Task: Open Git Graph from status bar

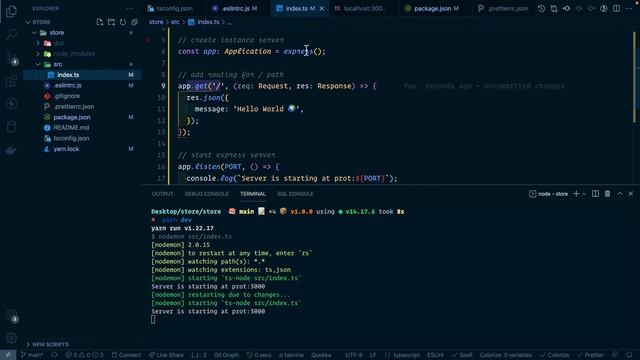Action: 226,355
